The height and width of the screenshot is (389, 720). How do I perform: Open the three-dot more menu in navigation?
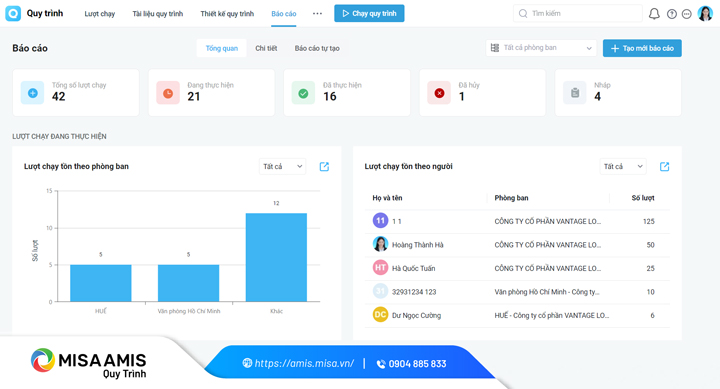click(317, 13)
